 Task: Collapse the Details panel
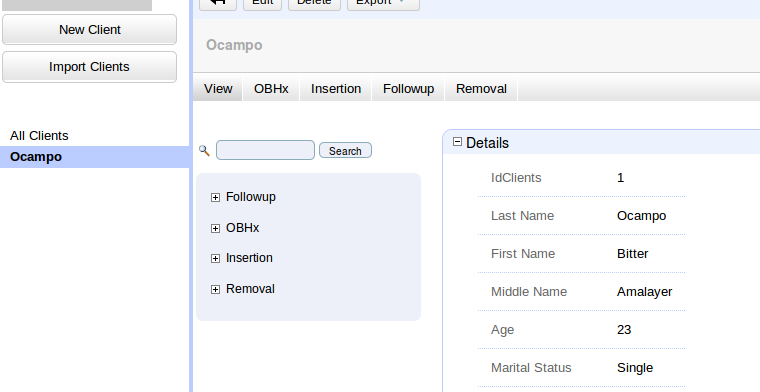(x=457, y=141)
